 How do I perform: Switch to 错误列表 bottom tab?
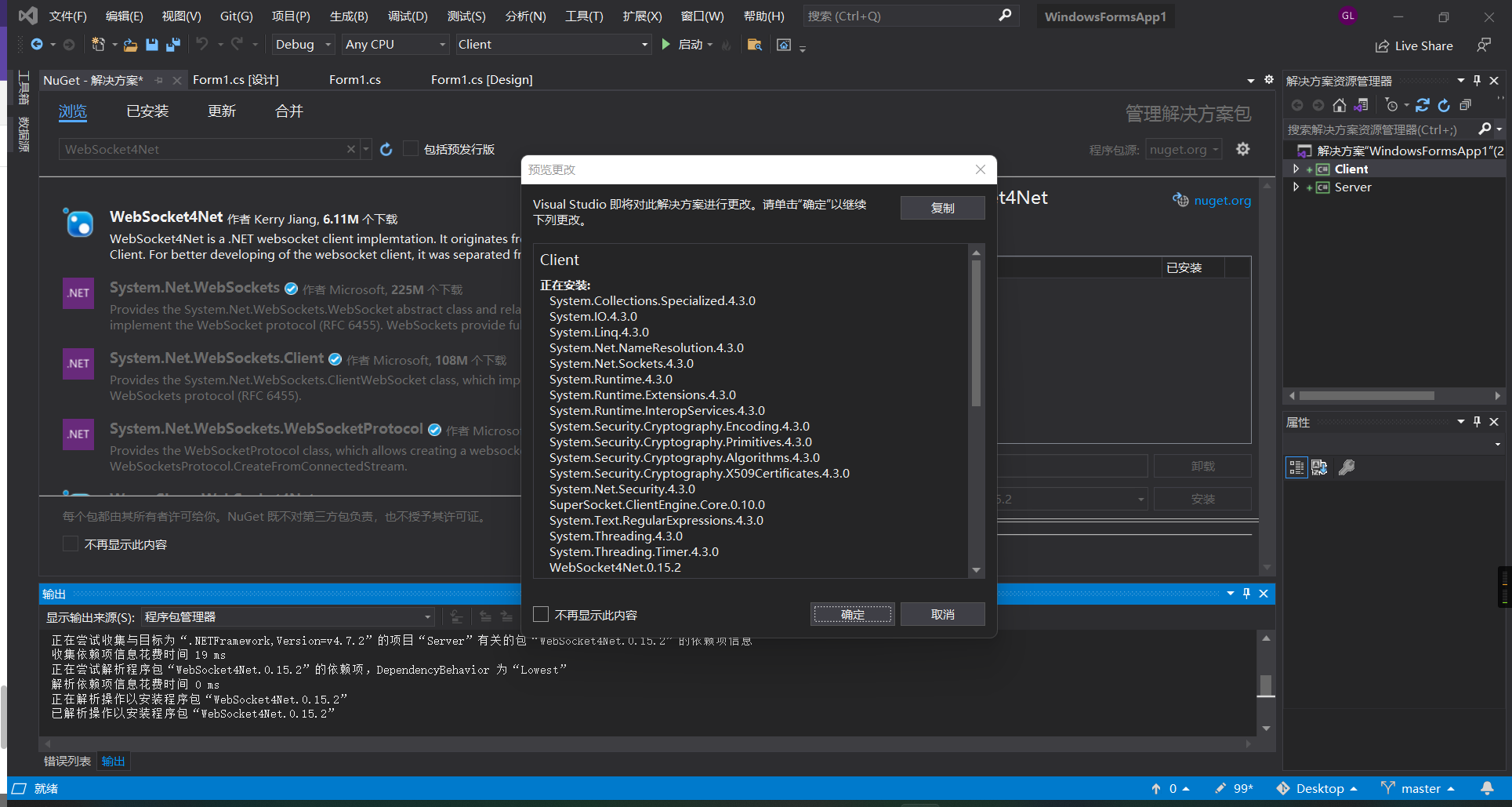click(67, 761)
